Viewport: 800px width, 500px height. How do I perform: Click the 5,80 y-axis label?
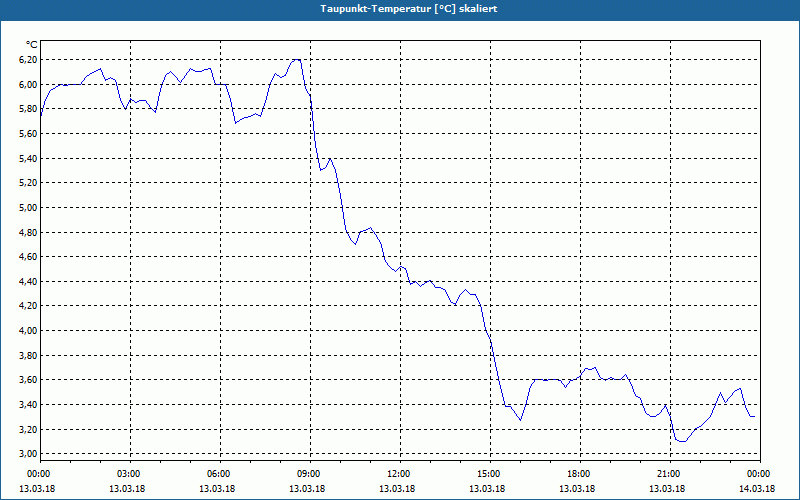(x=29, y=109)
